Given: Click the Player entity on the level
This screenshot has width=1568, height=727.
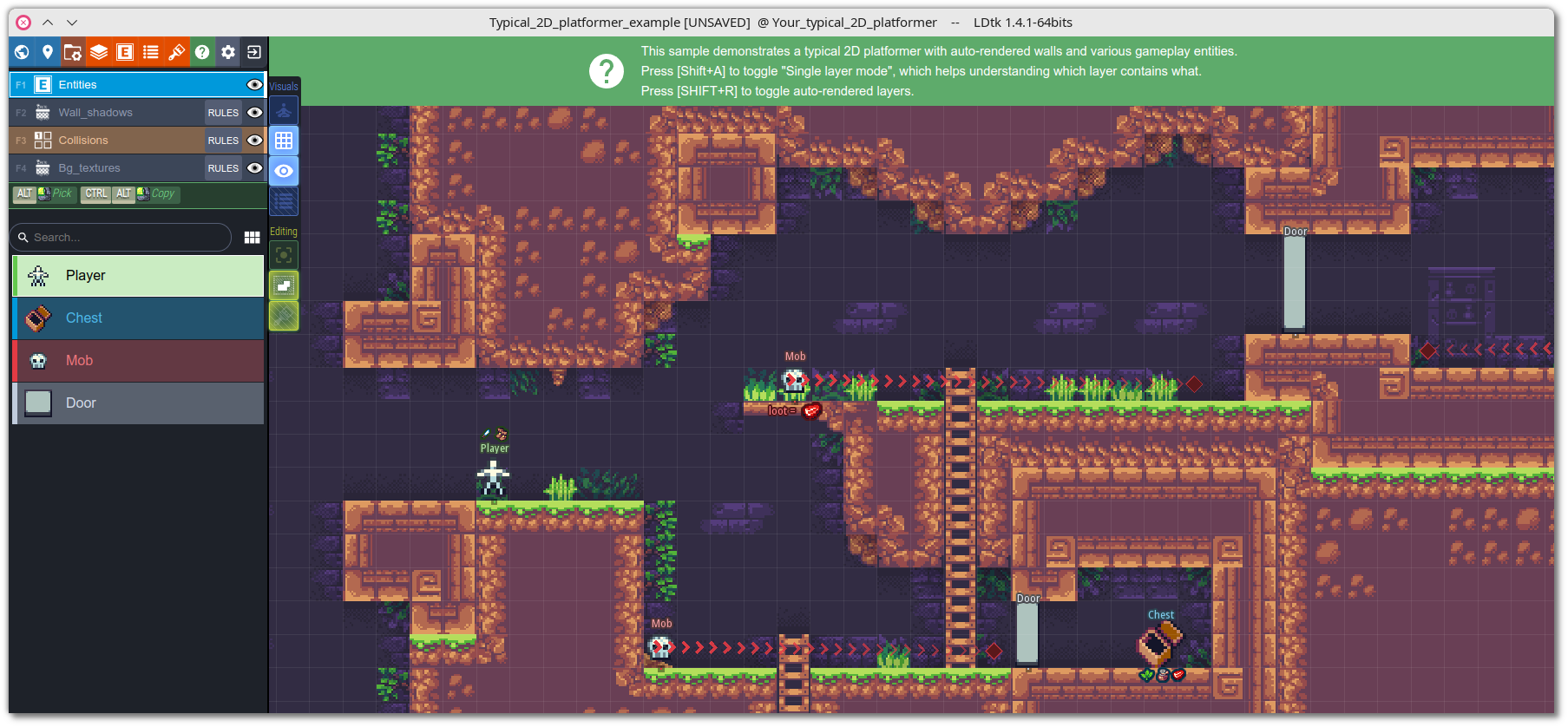Looking at the screenshot, I should [x=493, y=480].
